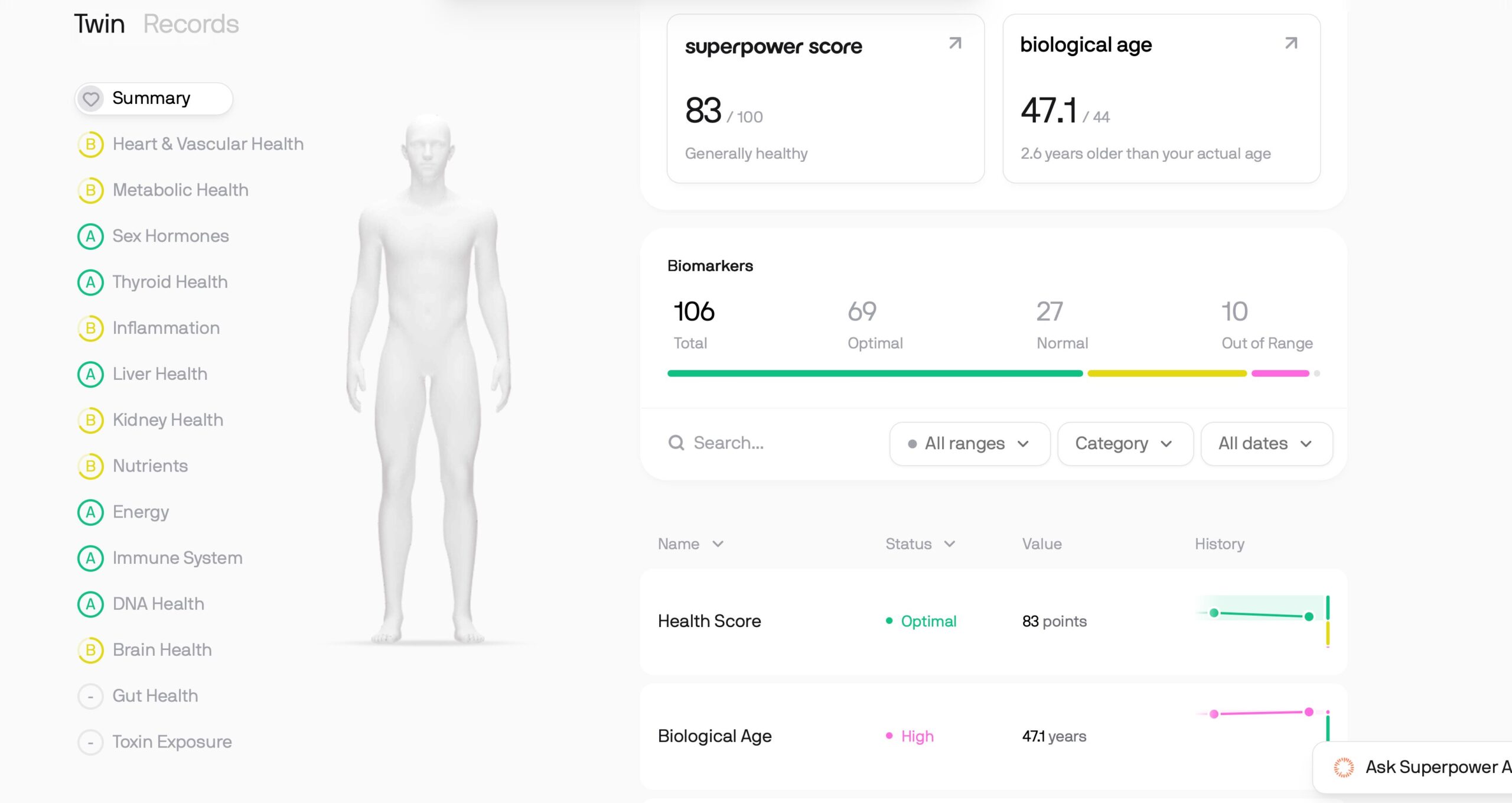Open the Category dropdown
Image resolution: width=1512 pixels, height=803 pixels.
tap(1125, 444)
